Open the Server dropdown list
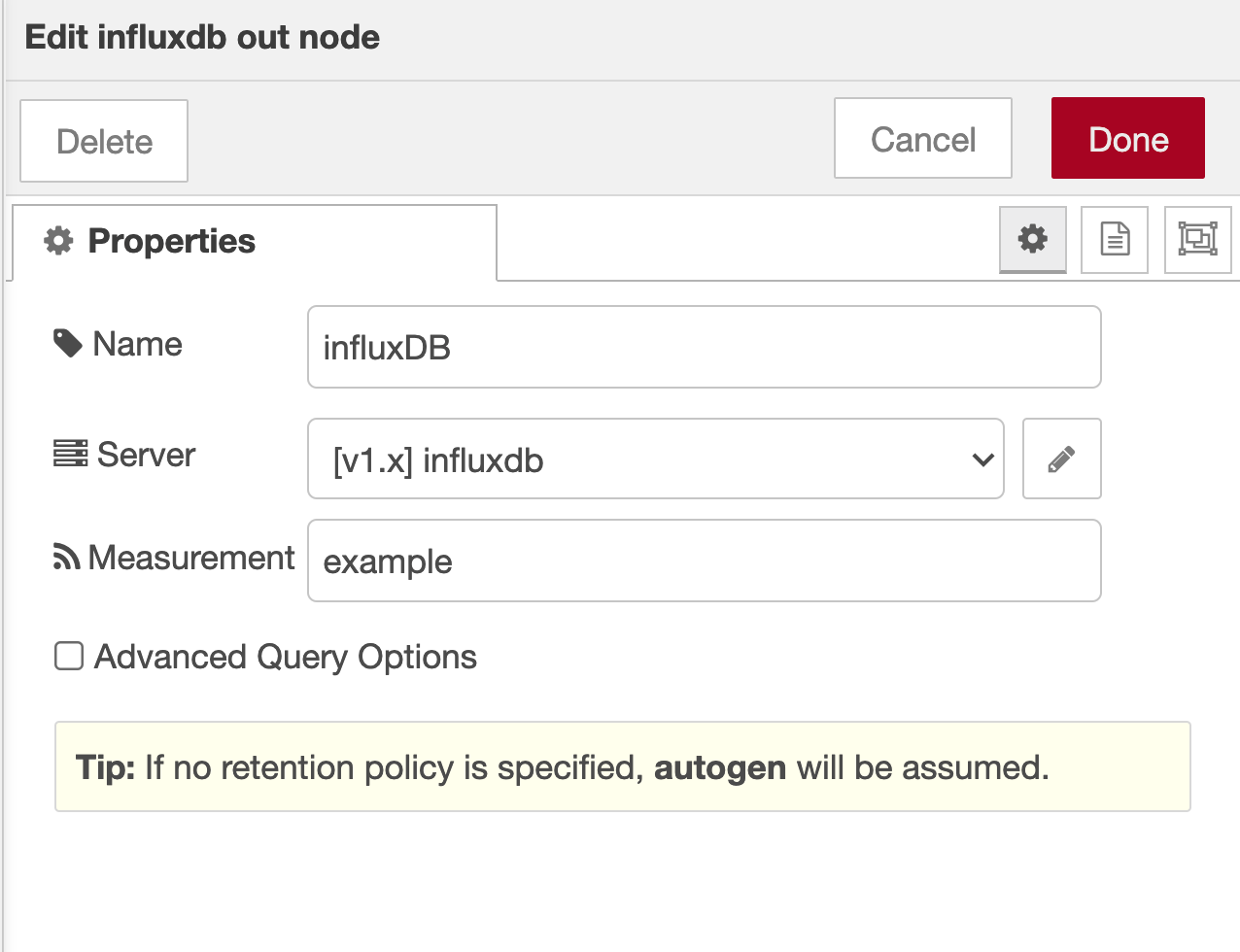This screenshot has width=1240, height=952. coord(656,459)
